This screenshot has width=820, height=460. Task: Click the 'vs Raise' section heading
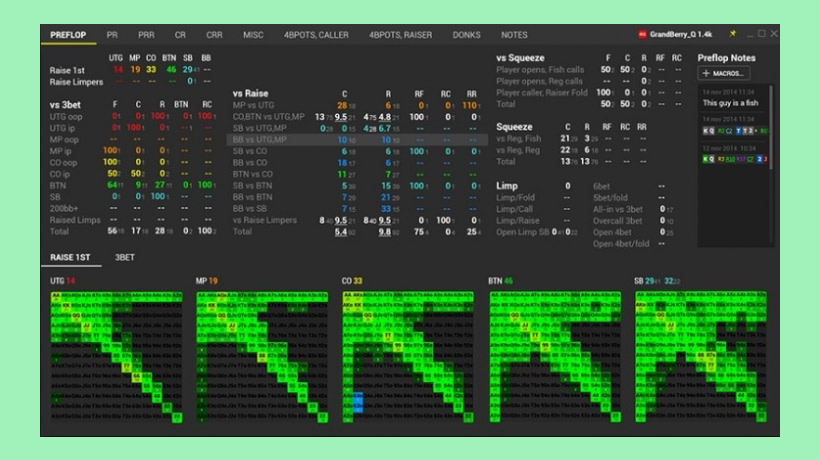250,94
